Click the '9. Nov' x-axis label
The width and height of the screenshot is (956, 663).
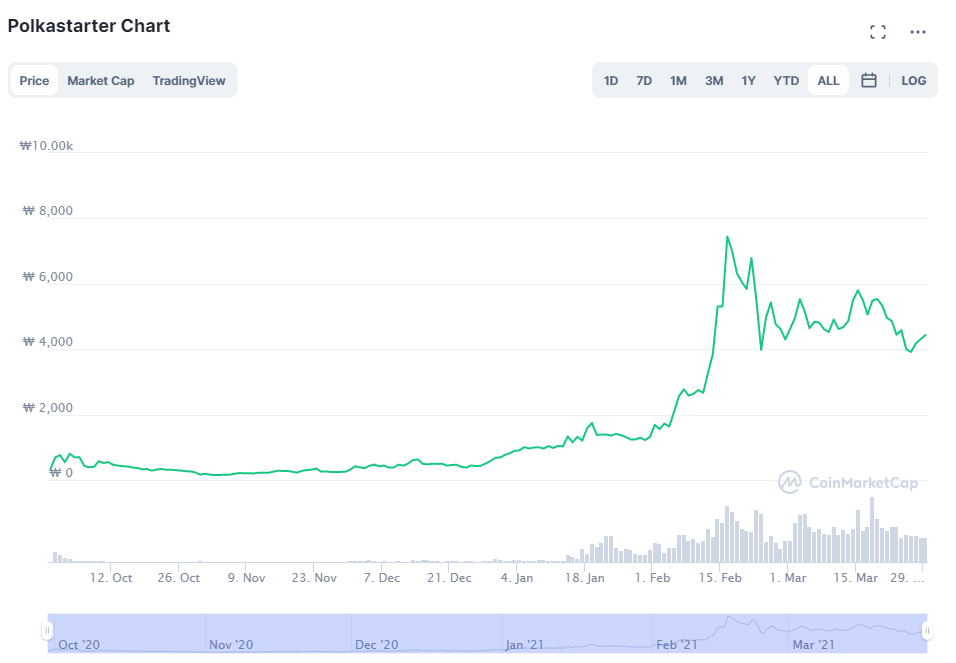246,578
